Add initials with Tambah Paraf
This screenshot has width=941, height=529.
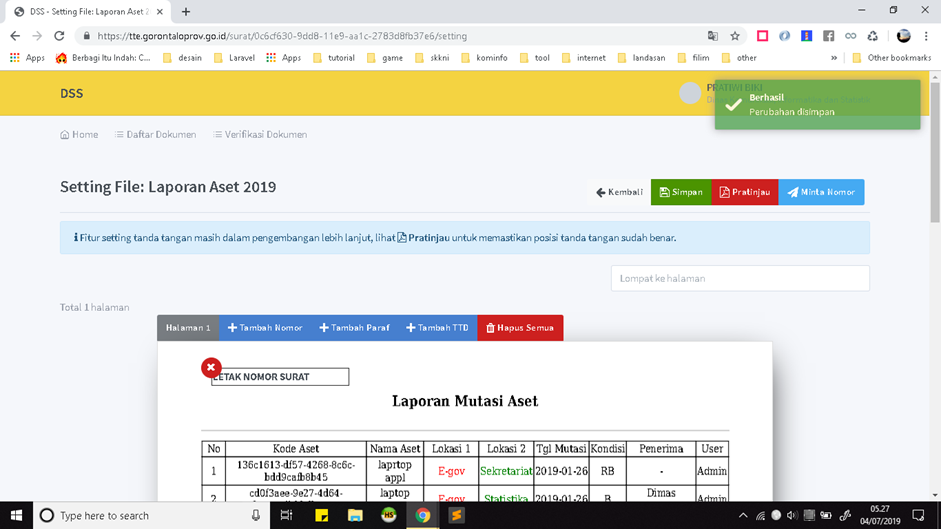(x=354, y=328)
